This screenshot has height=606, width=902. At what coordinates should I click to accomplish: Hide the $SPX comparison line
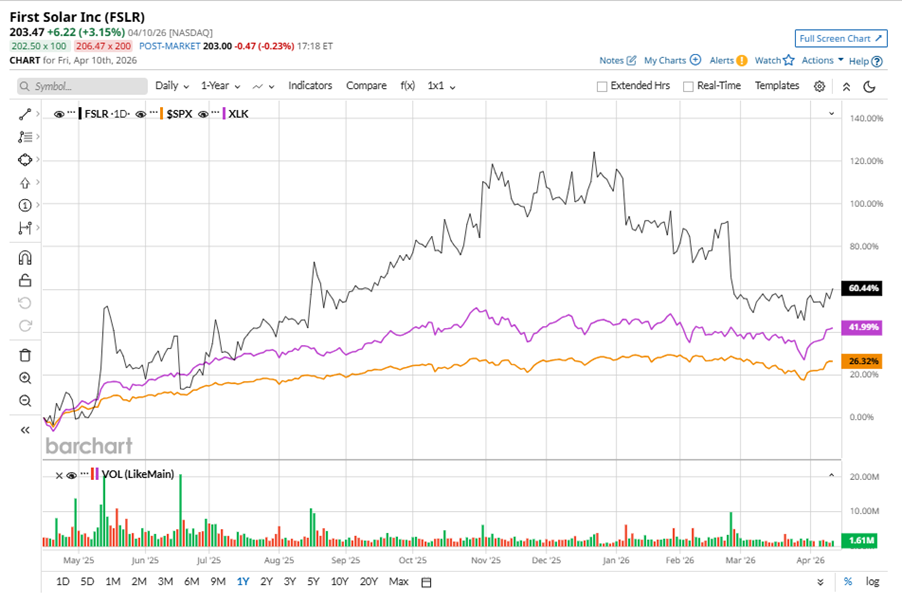click(140, 114)
